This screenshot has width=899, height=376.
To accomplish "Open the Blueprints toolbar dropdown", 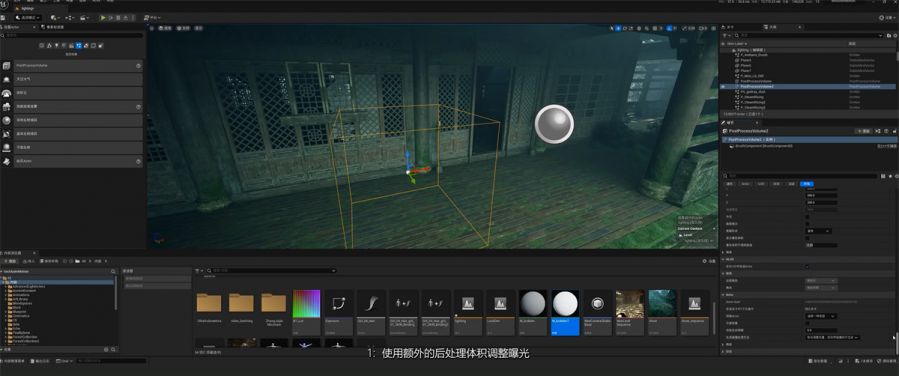I will click(70, 18).
